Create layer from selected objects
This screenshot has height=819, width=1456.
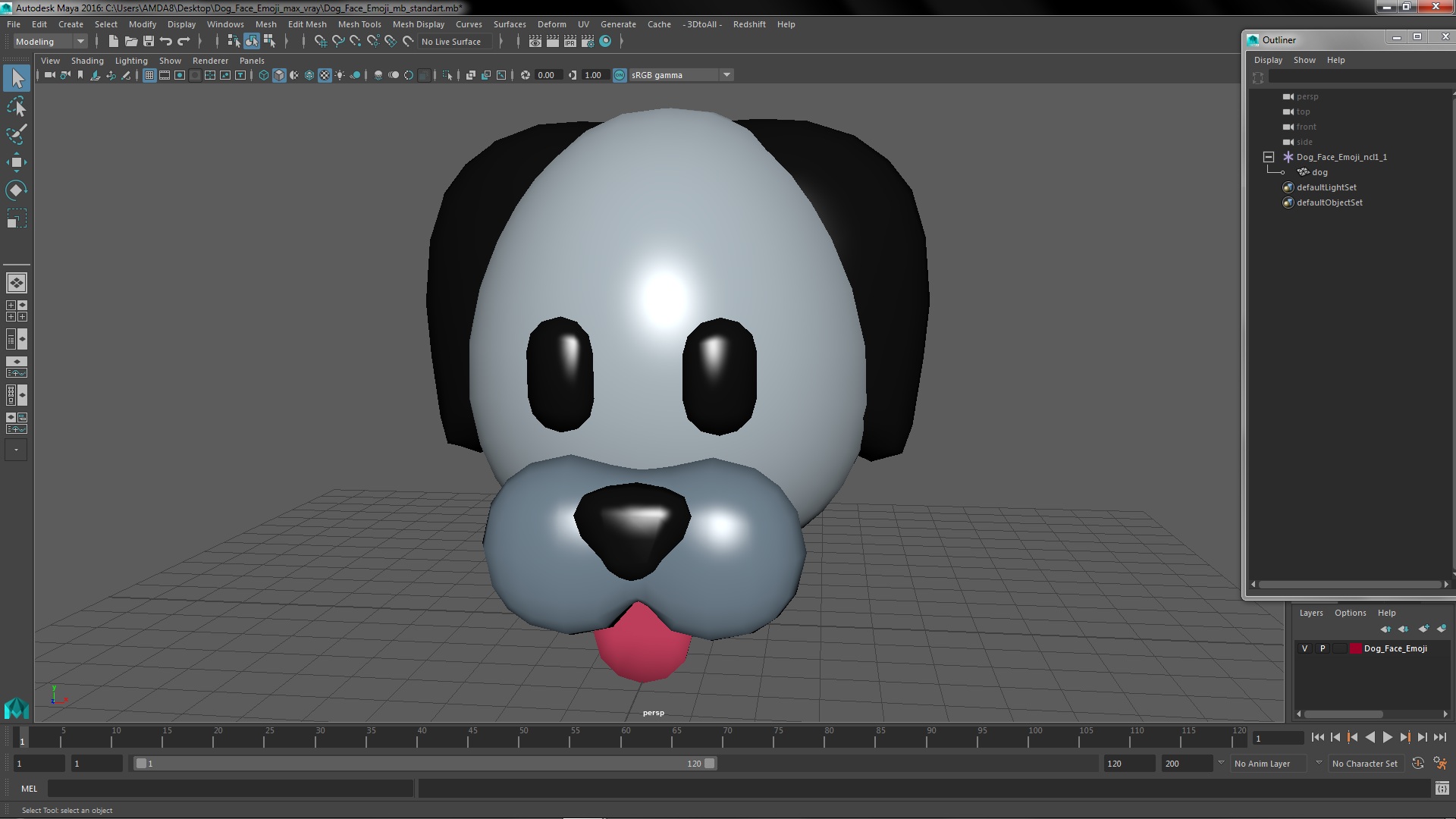point(1441,629)
